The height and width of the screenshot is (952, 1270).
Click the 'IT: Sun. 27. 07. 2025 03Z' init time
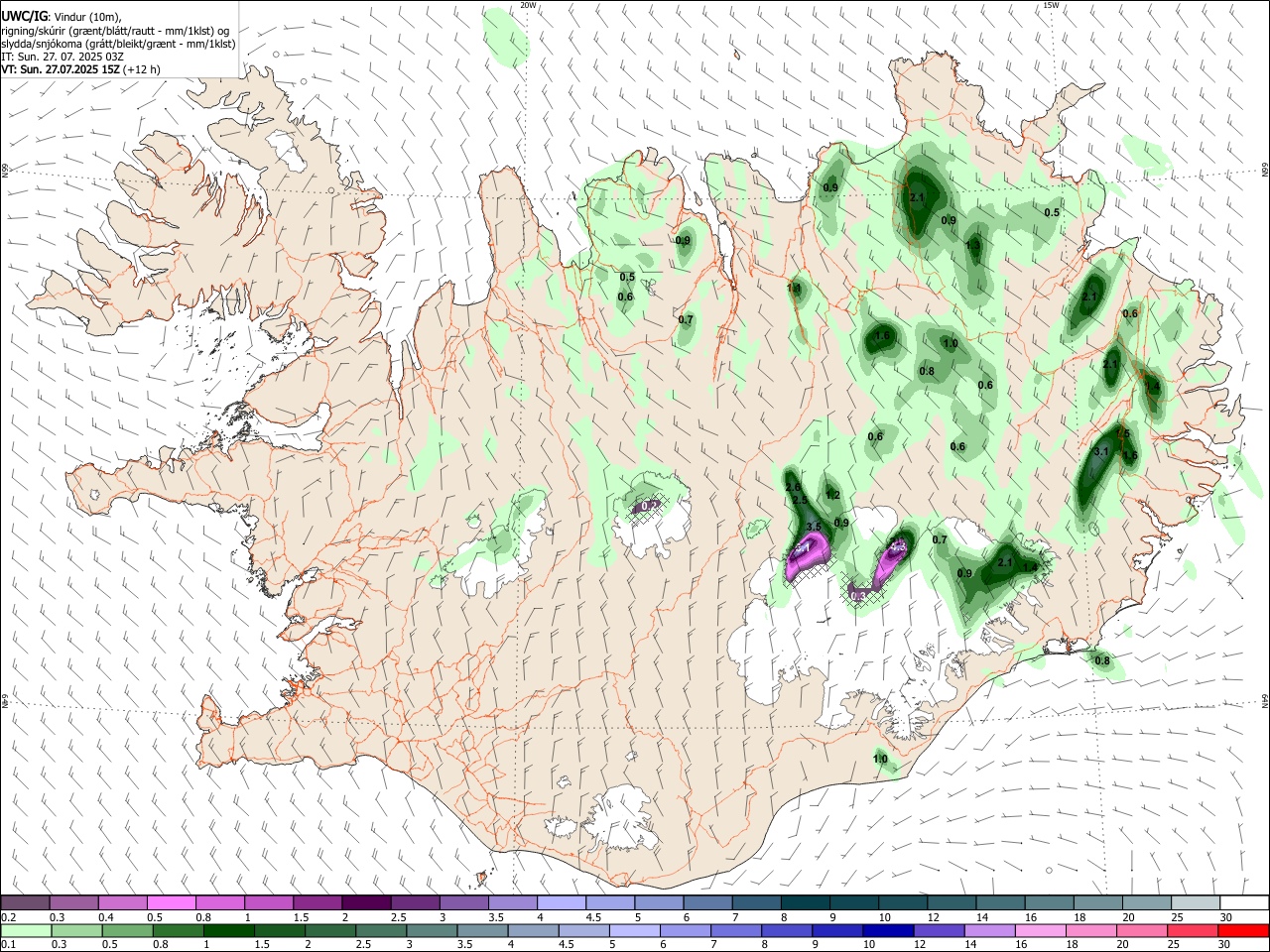tap(63, 57)
